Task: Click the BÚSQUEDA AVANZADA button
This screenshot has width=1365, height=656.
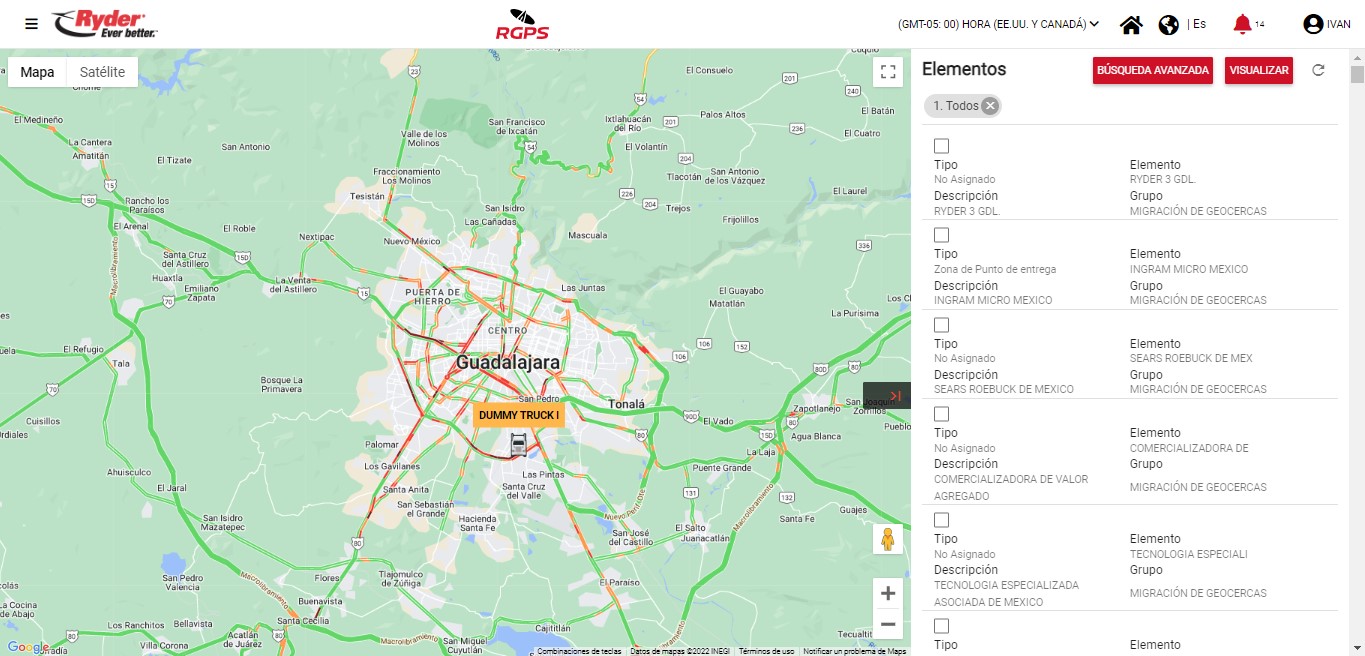Action: click(1152, 70)
